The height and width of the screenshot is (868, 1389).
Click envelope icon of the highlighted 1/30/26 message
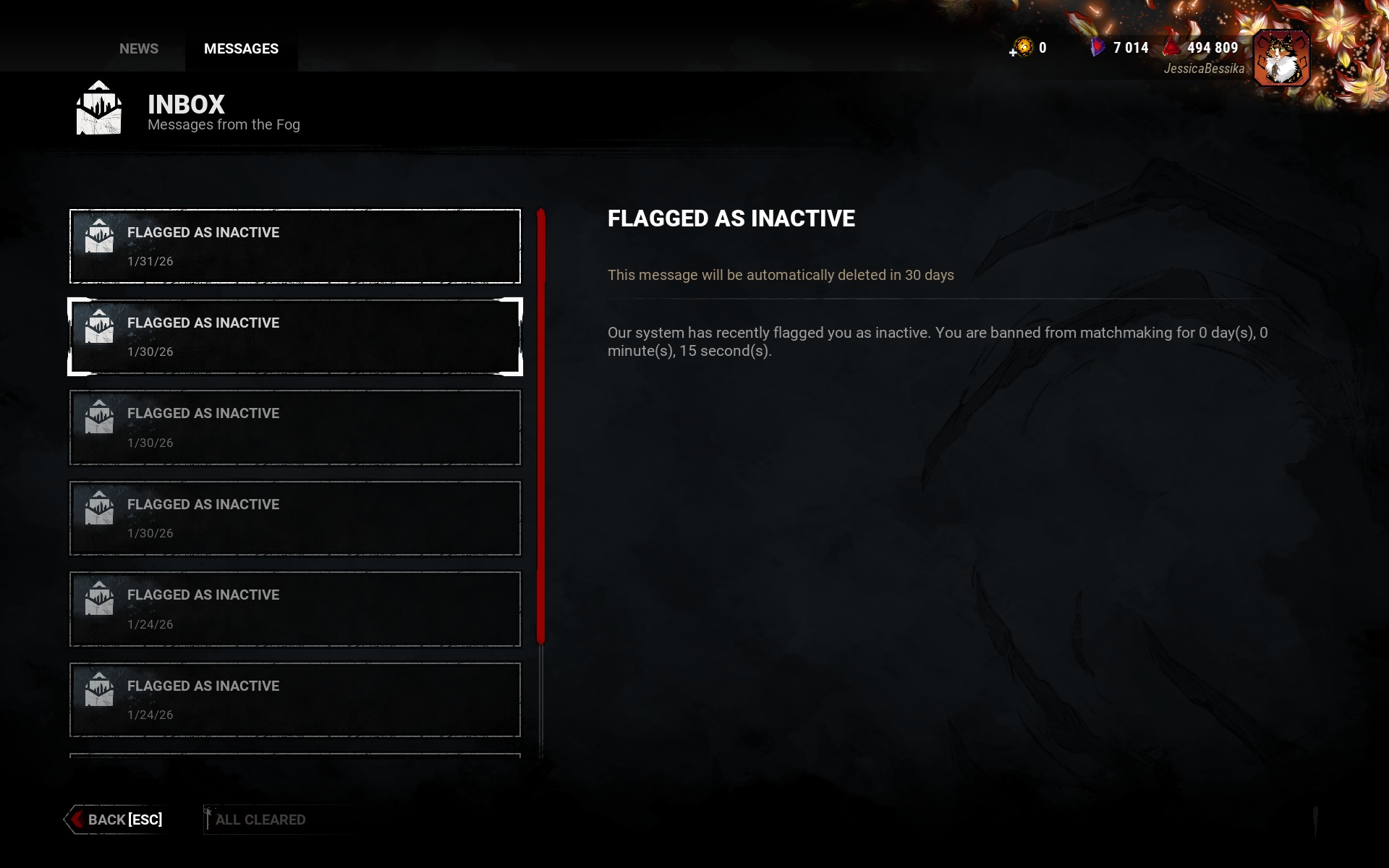(99, 326)
